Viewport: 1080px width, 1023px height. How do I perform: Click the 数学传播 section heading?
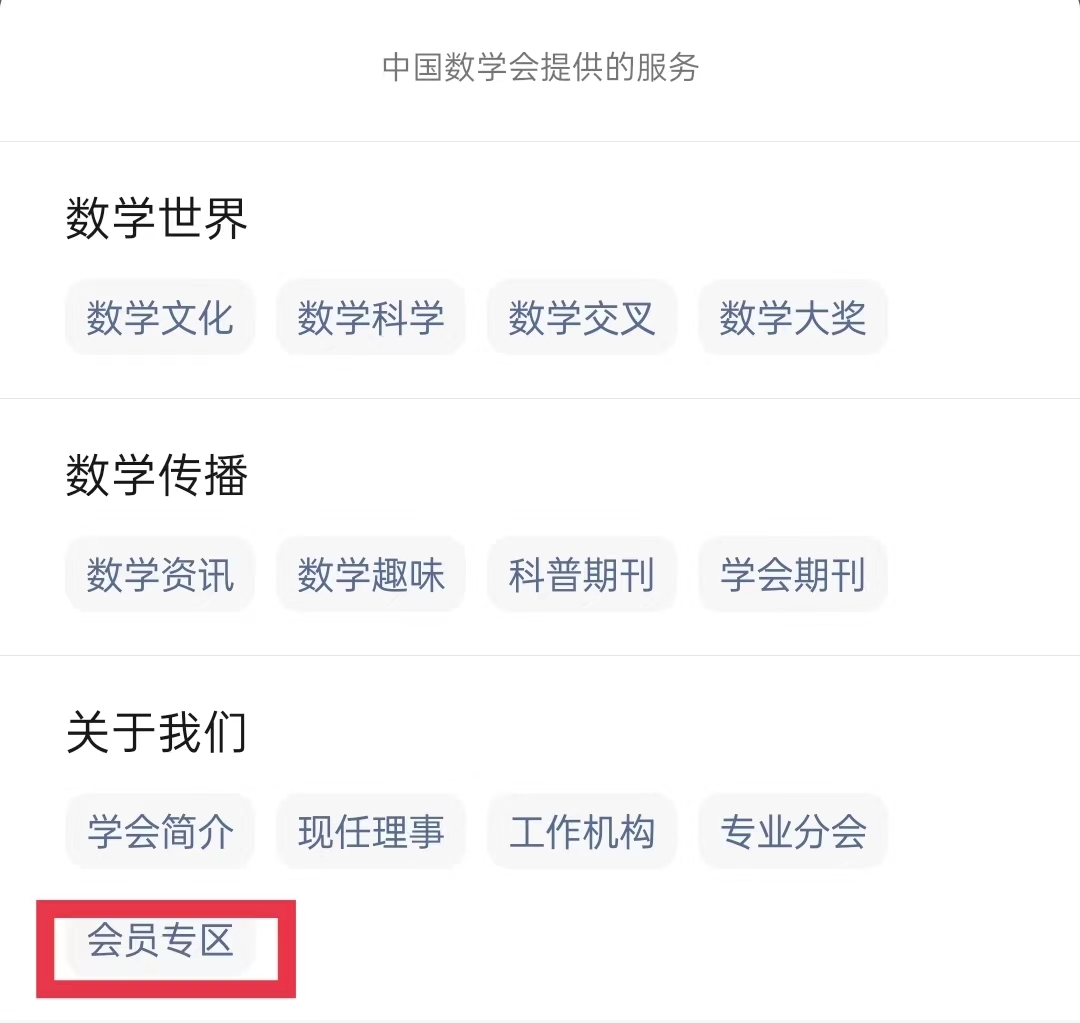[157, 475]
